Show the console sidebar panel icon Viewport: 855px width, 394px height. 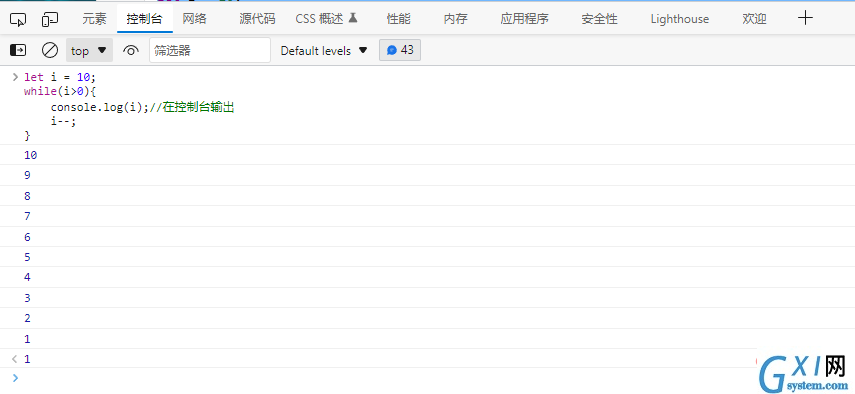pyautogui.click(x=18, y=51)
